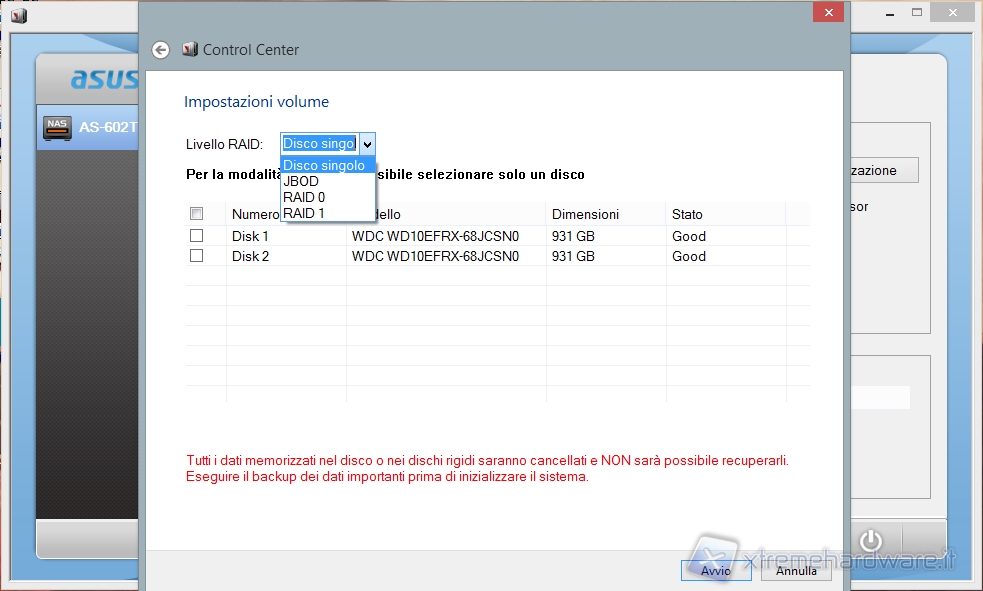Click the Control Center icon in dialog header
This screenshot has width=983, height=591.
190,50
